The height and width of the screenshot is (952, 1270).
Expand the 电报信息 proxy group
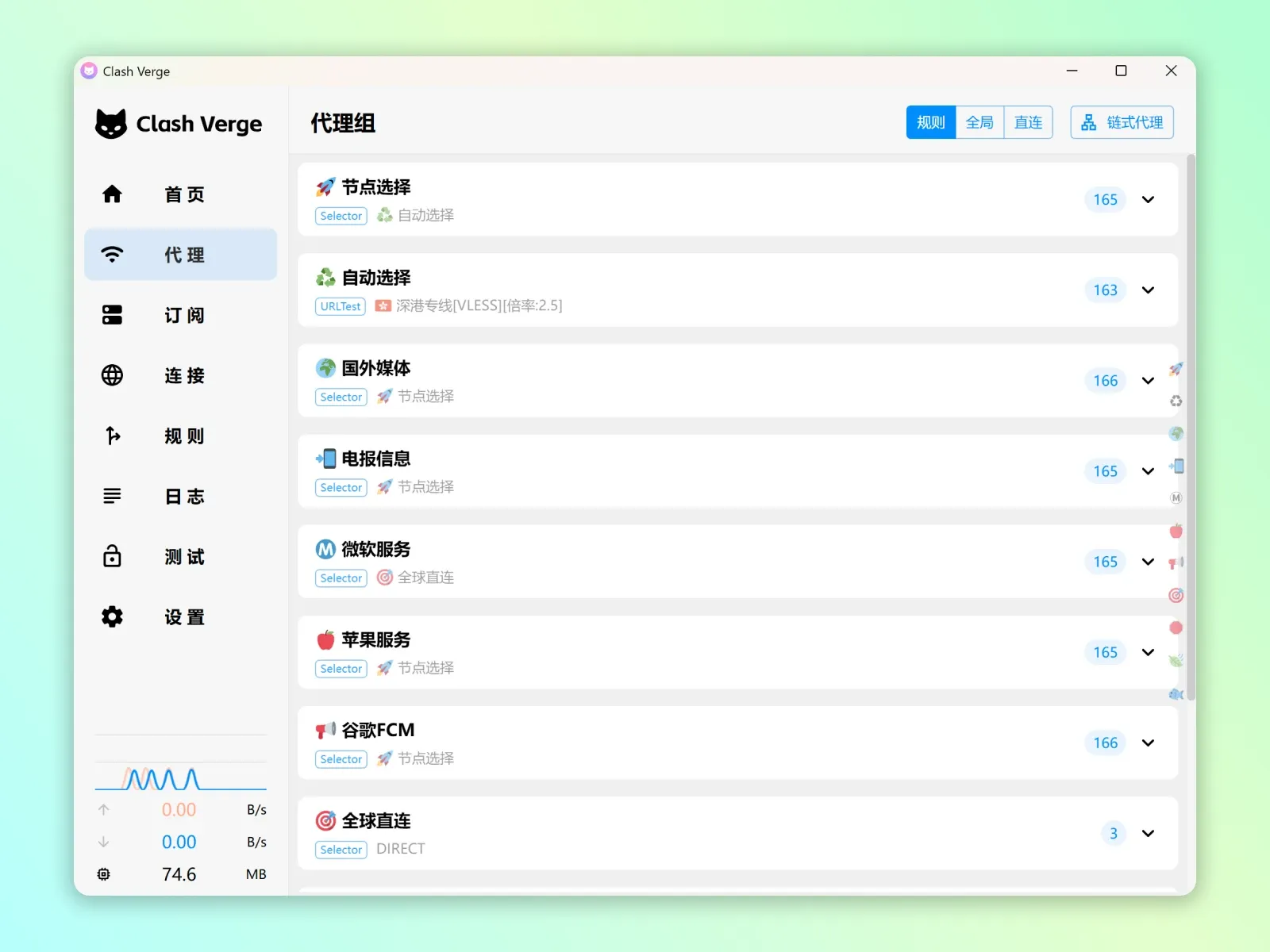point(1148,471)
